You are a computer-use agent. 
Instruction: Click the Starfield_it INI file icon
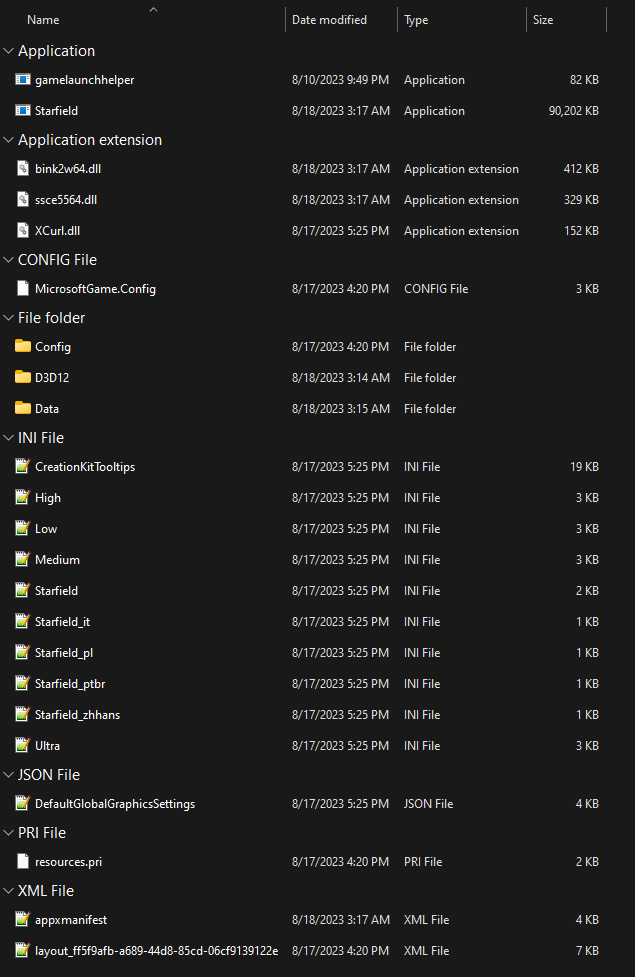coord(22,622)
